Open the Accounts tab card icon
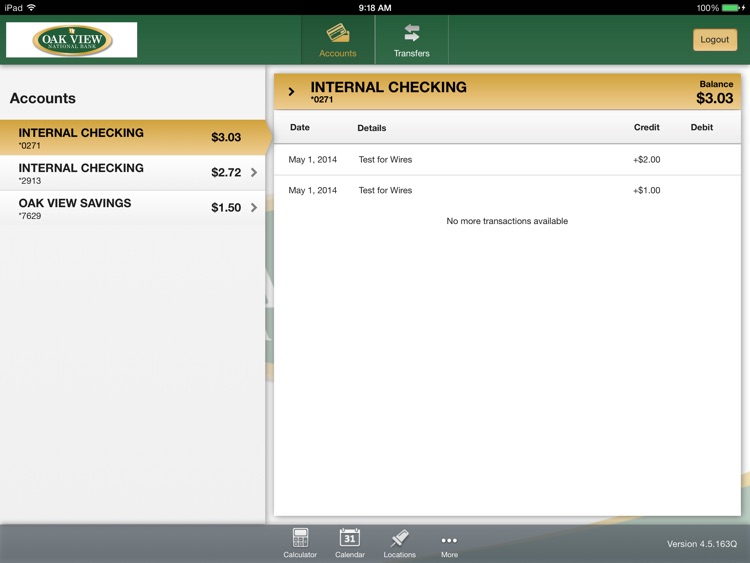 pyautogui.click(x=338, y=33)
